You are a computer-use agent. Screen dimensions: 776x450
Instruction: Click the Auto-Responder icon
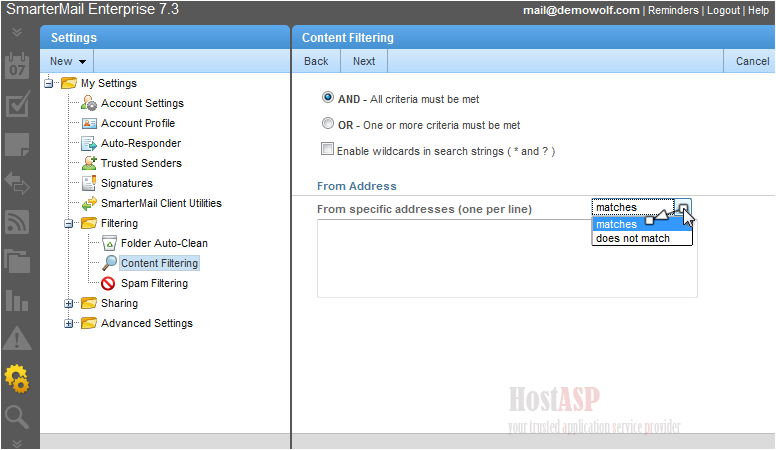(89, 144)
